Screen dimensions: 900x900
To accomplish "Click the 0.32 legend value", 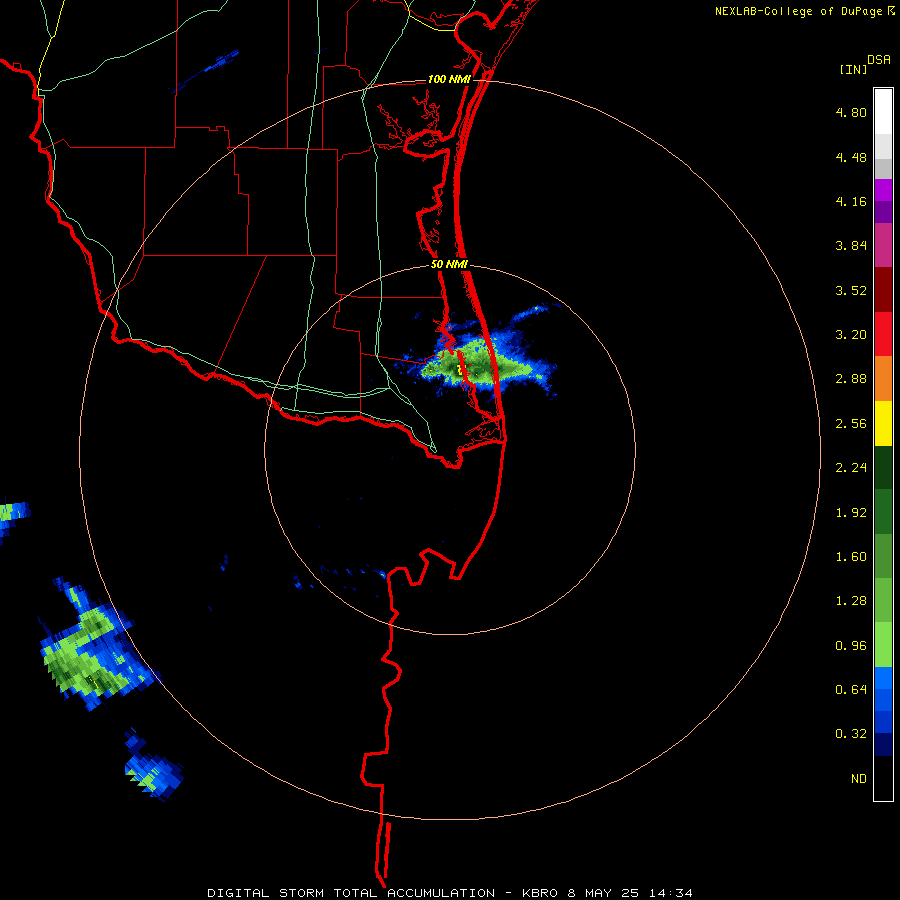I will [851, 734].
